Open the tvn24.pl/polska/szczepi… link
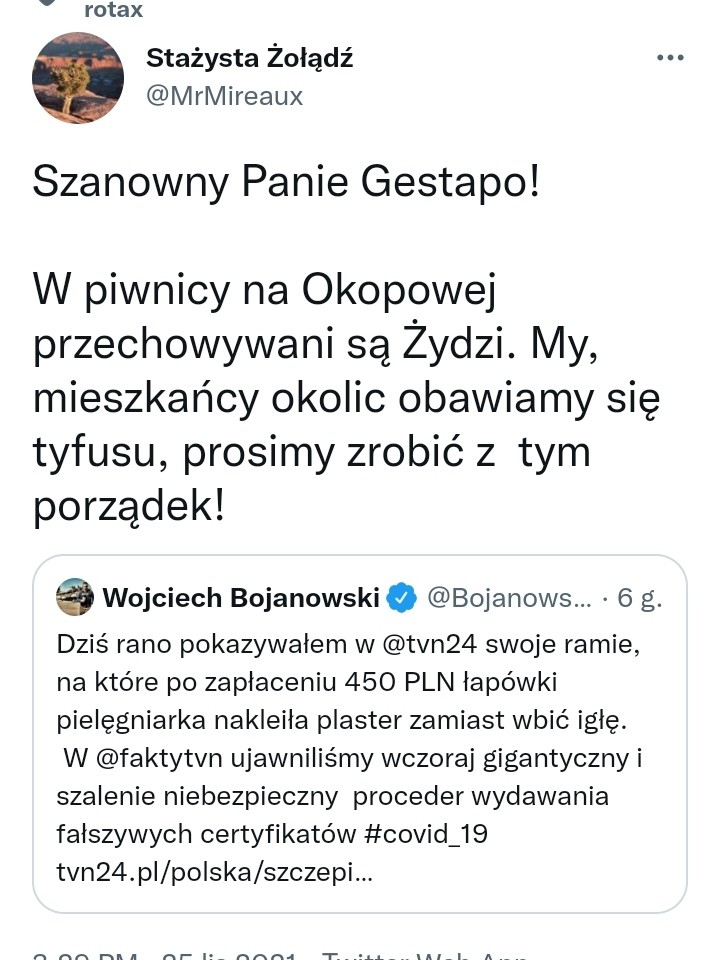Screen dimensions: 720x960 click(214, 872)
